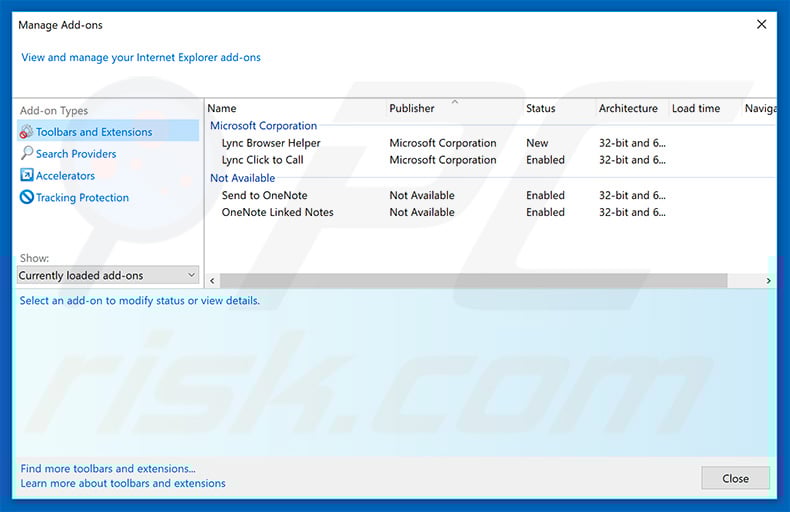Select Toolbars and Extensions add-on type
This screenshot has width=790, height=512.
pos(108,131)
